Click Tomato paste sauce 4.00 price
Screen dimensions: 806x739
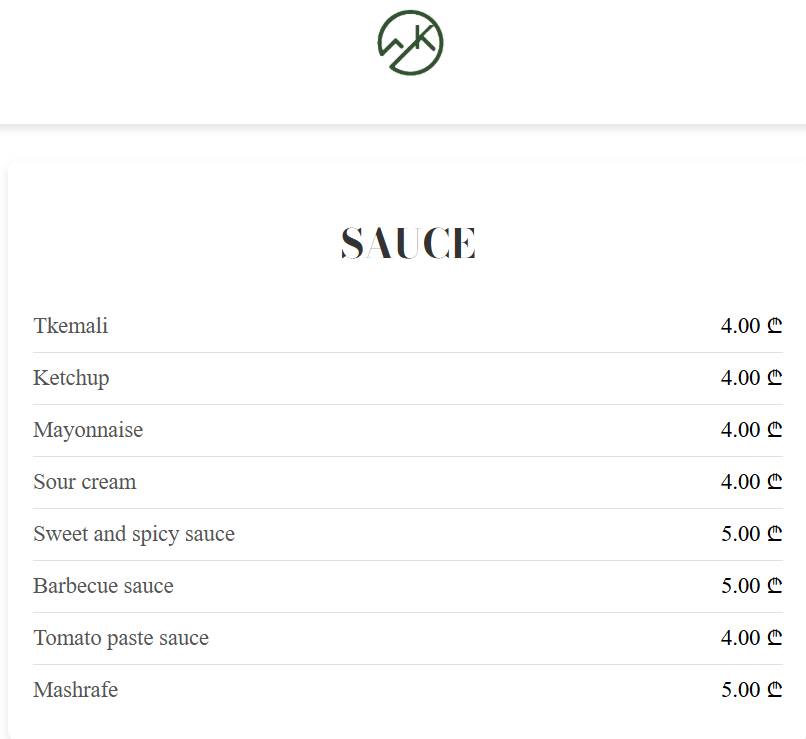click(752, 638)
